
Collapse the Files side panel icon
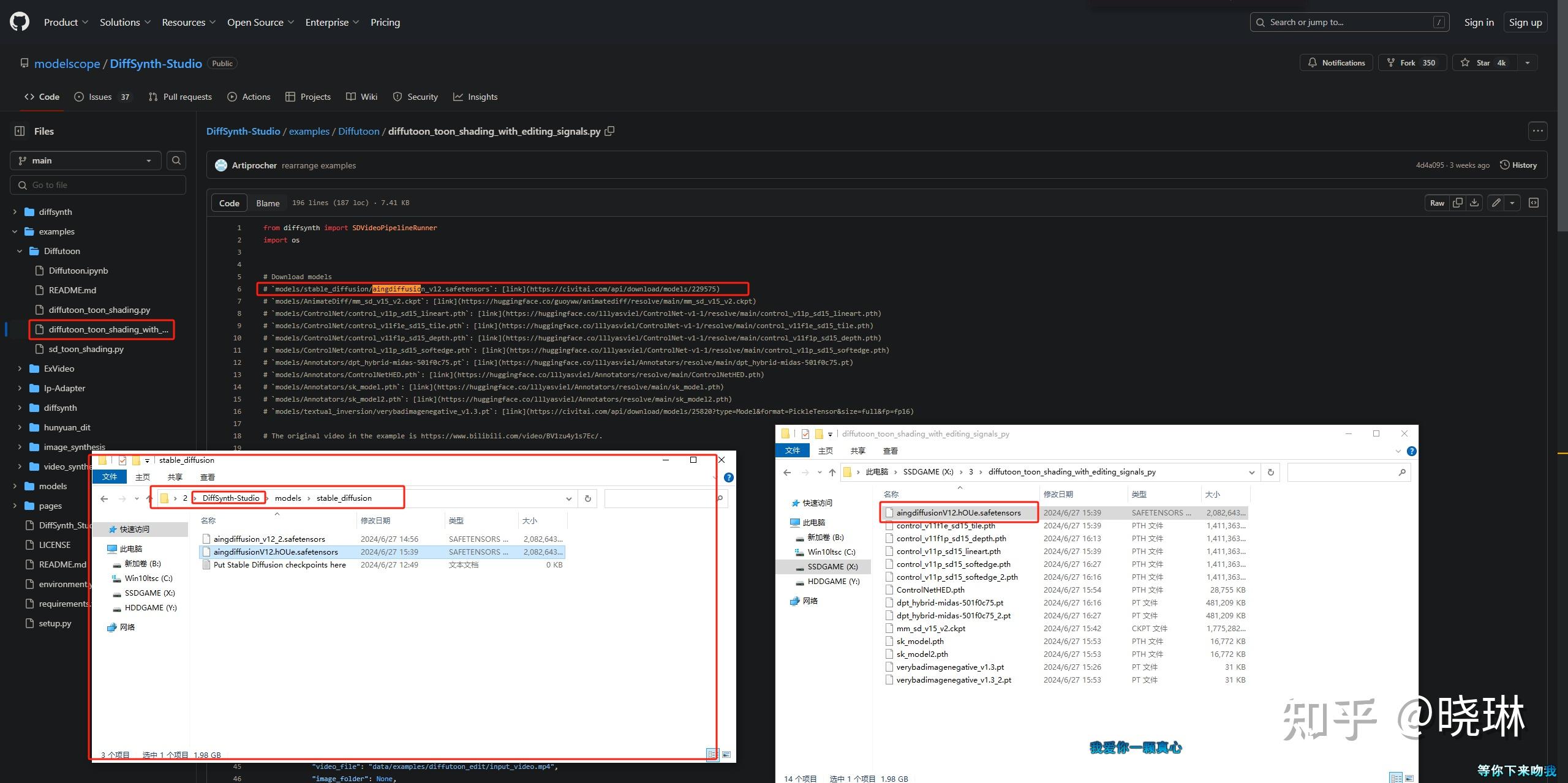coord(20,131)
